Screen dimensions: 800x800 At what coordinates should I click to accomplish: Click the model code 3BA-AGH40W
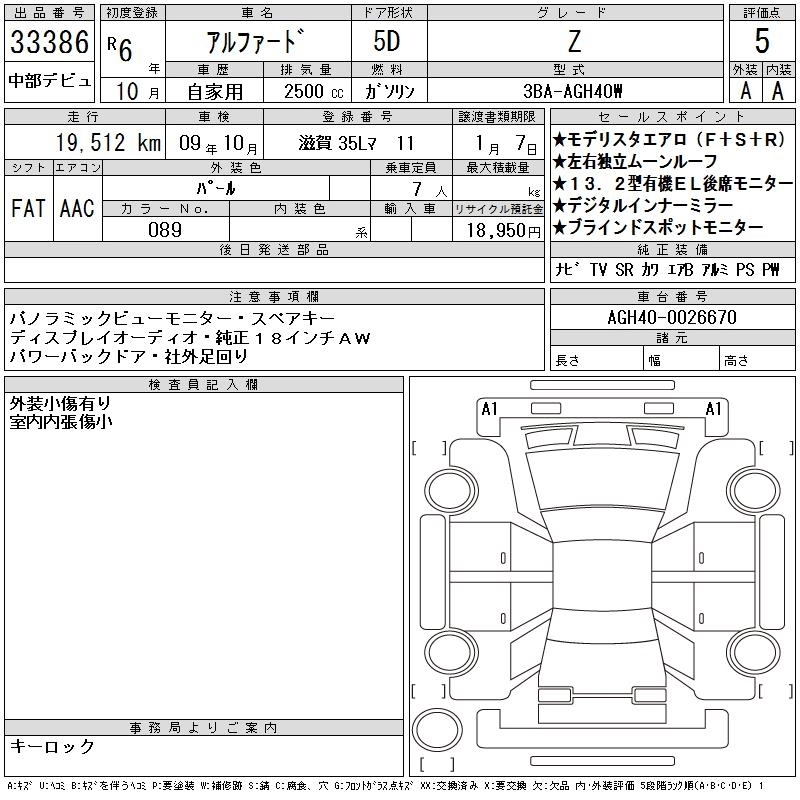573,91
